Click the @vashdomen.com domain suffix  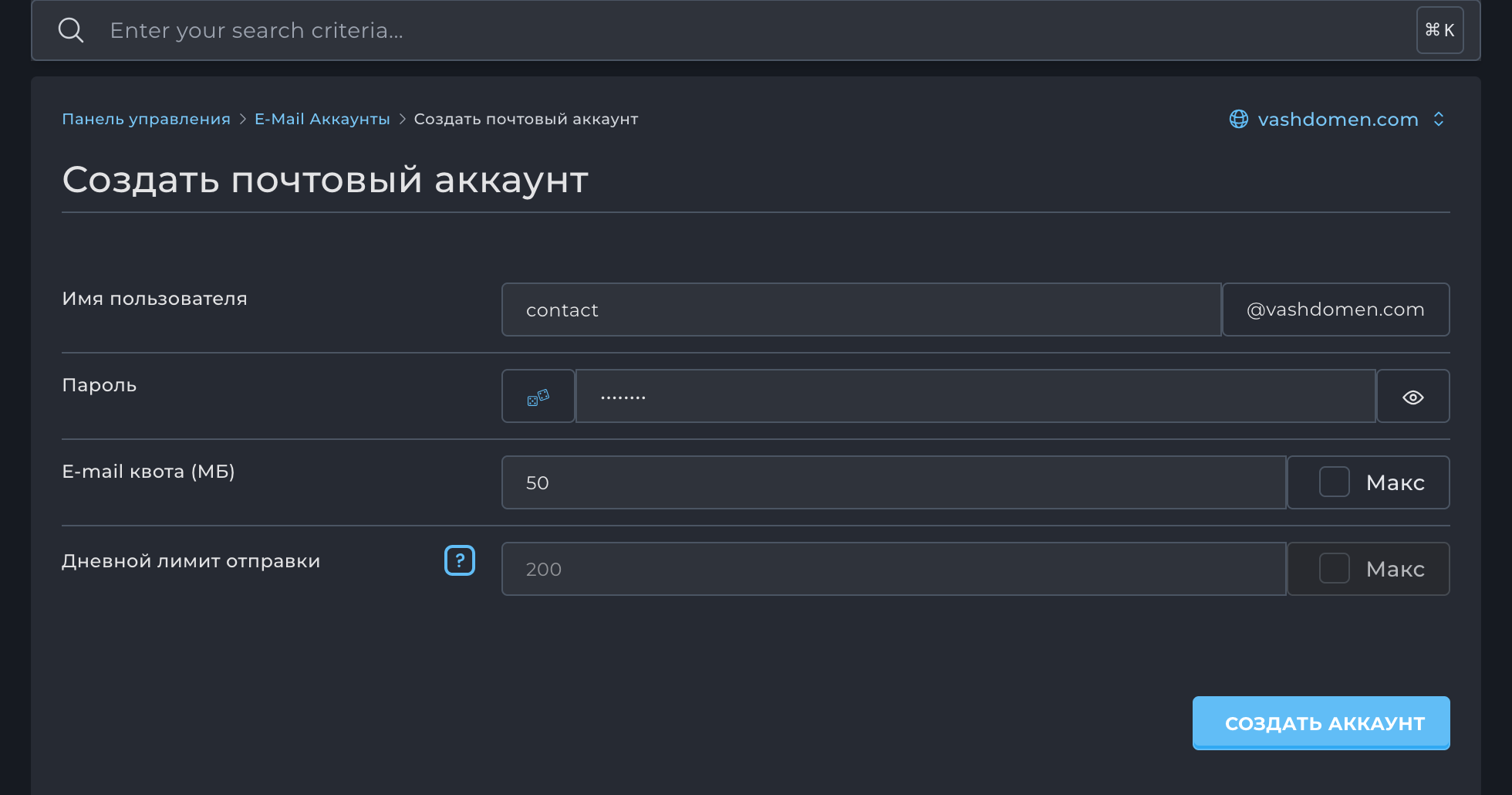pos(1335,310)
